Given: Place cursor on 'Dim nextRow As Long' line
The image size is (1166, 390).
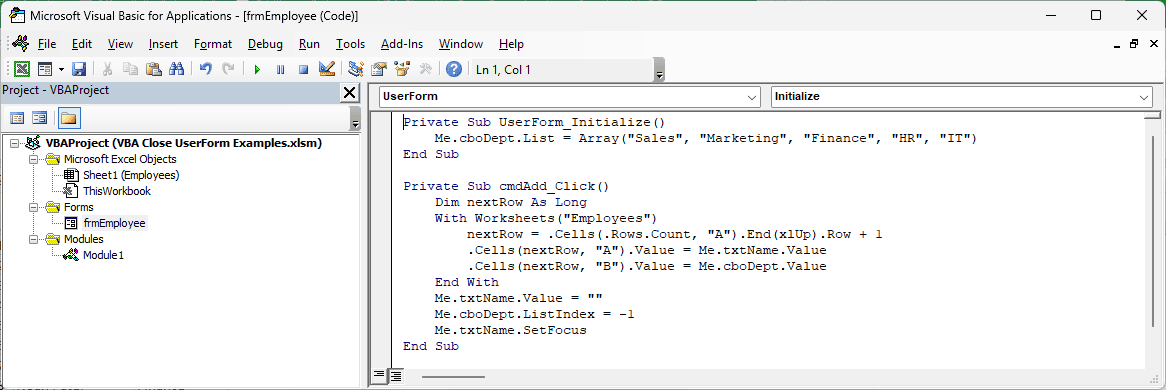Looking at the screenshot, I should [x=511, y=202].
